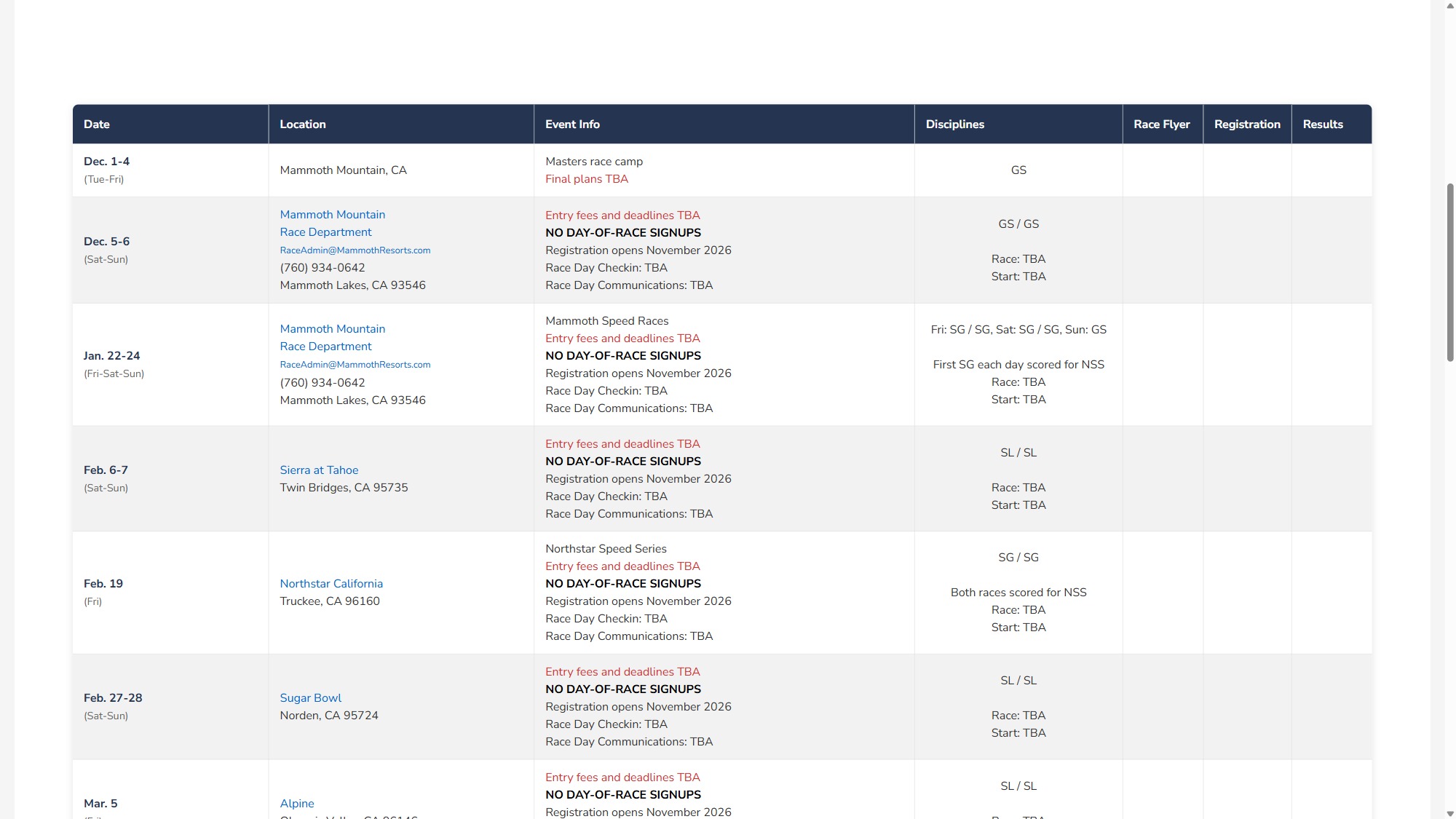Select 'Masters race camp' text

coord(594,162)
